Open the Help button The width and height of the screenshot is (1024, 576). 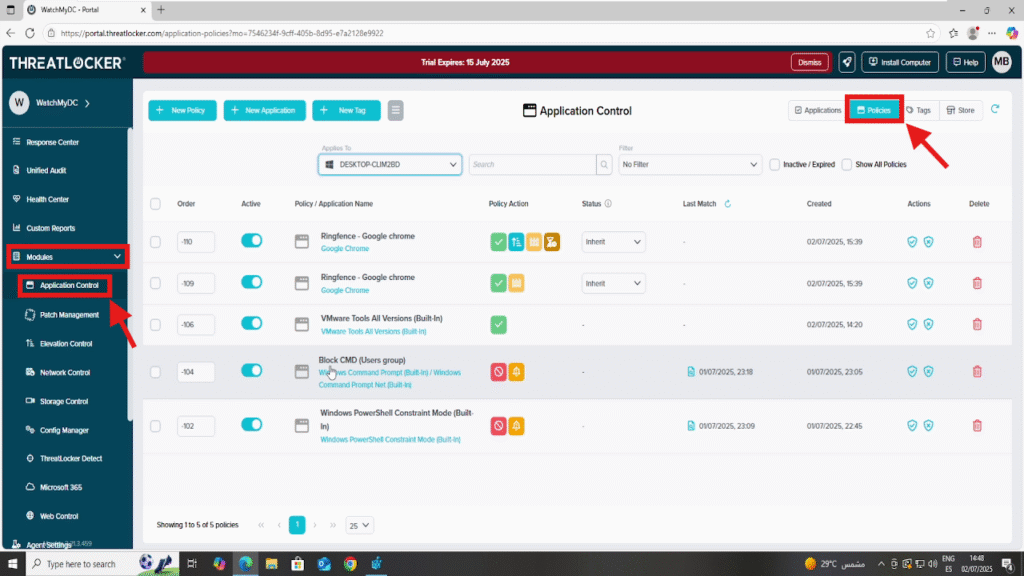pyautogui.click(x=965, y=62)
